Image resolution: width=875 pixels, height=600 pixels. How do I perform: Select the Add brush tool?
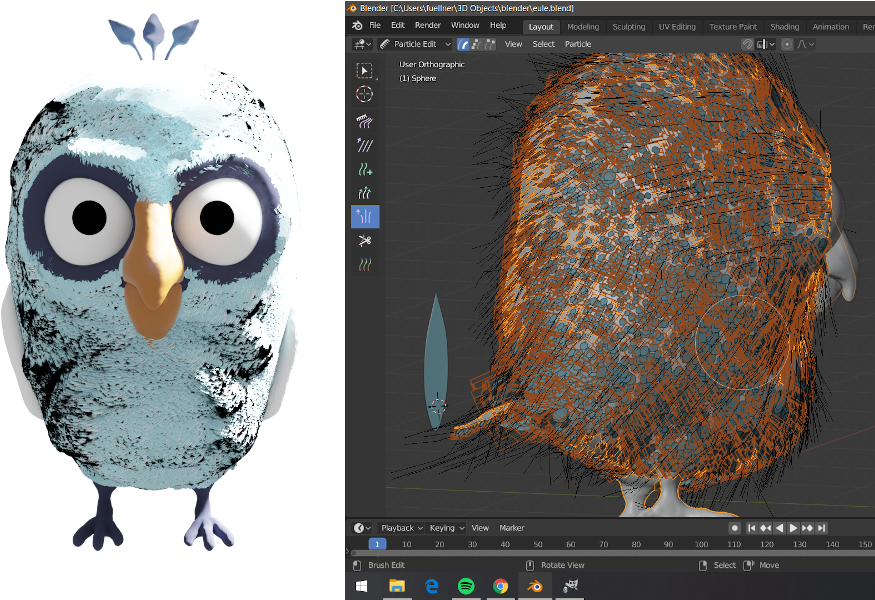[x=364, y=168]
